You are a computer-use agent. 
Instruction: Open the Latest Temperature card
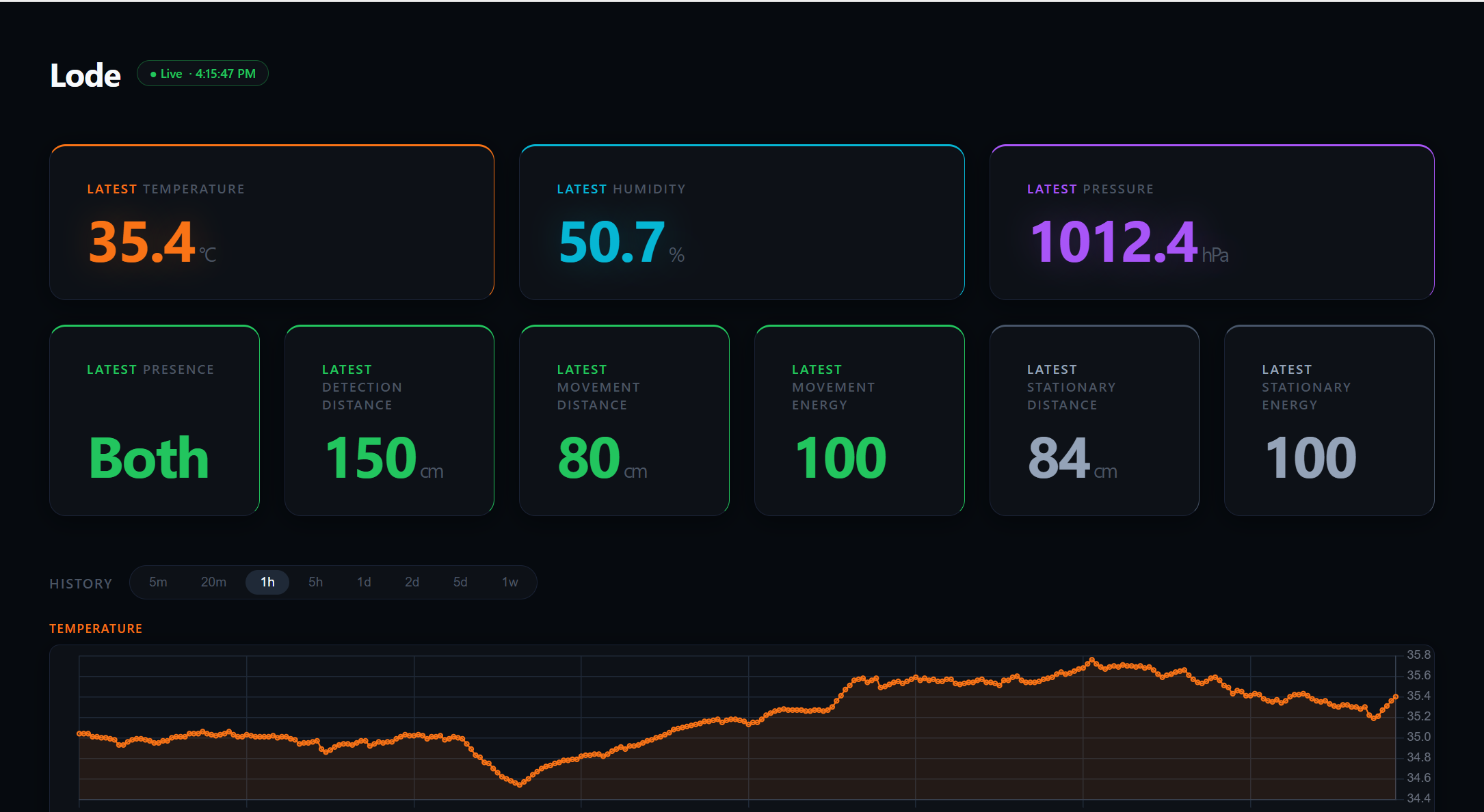272,222
